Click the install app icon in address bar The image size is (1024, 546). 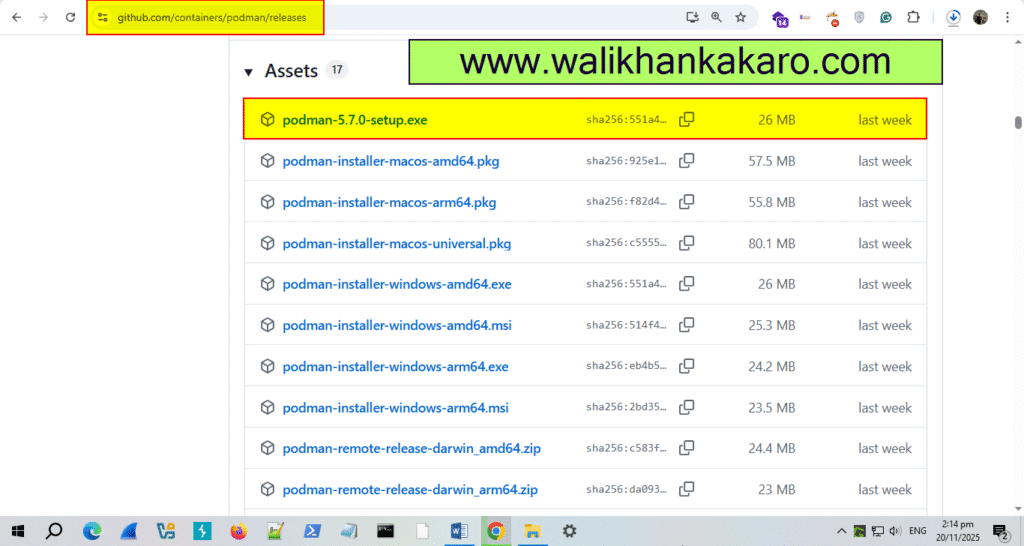tap(692, 18)
